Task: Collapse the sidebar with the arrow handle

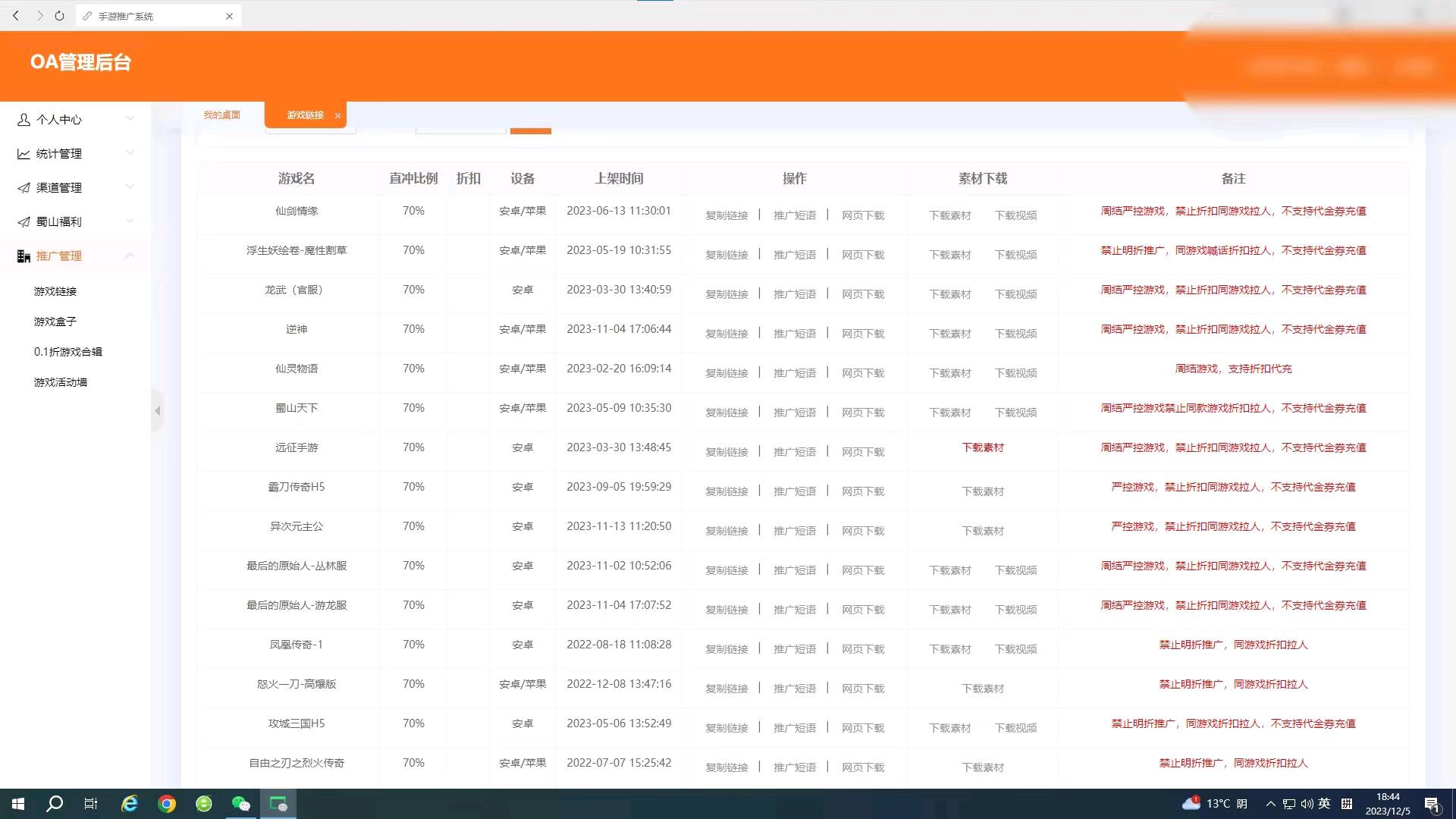Action: pos(158,411)
